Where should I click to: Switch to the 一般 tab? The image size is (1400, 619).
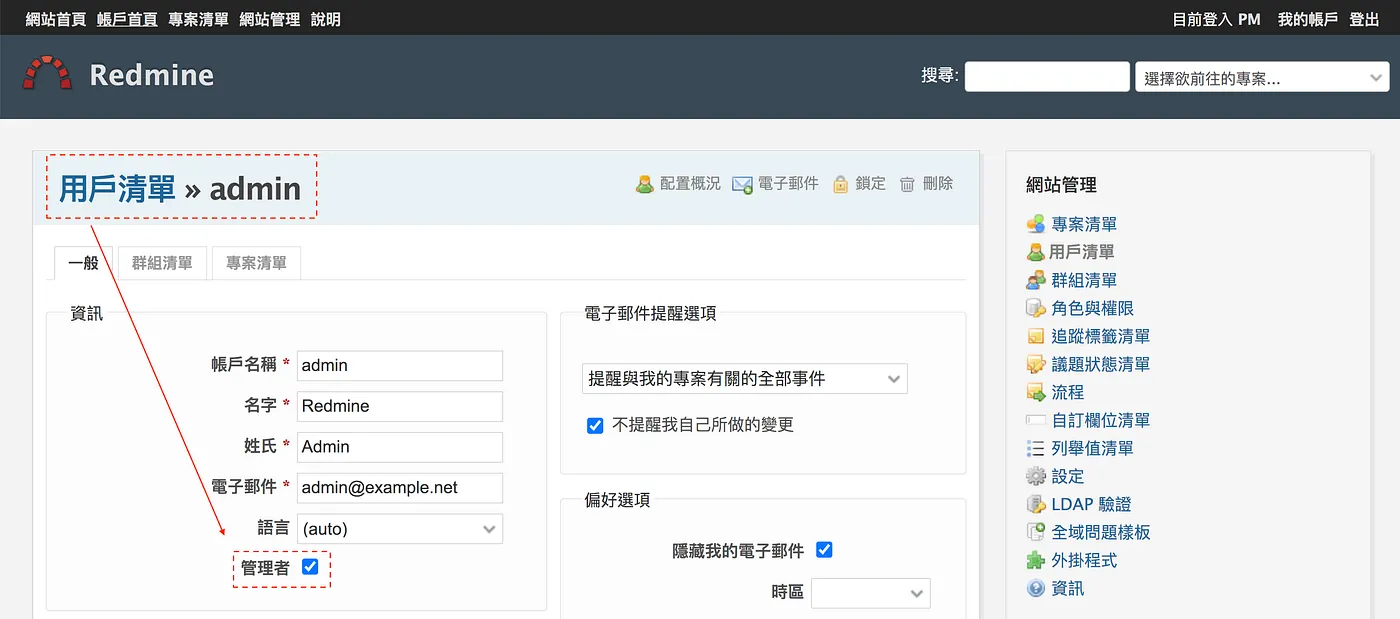(83, 263)
